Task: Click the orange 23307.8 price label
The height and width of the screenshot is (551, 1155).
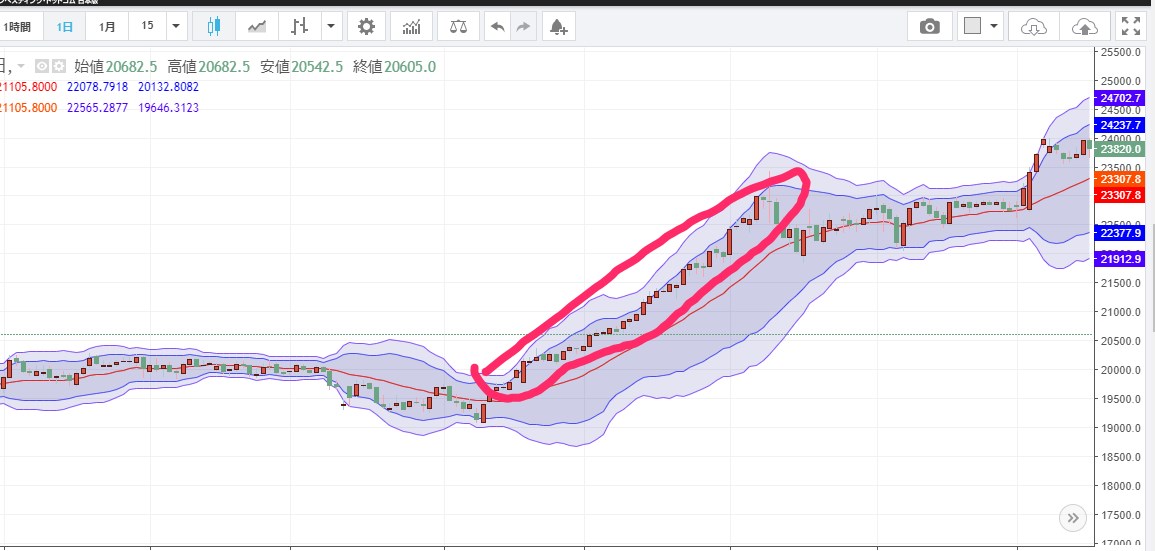Action: tap(1121, 179)
